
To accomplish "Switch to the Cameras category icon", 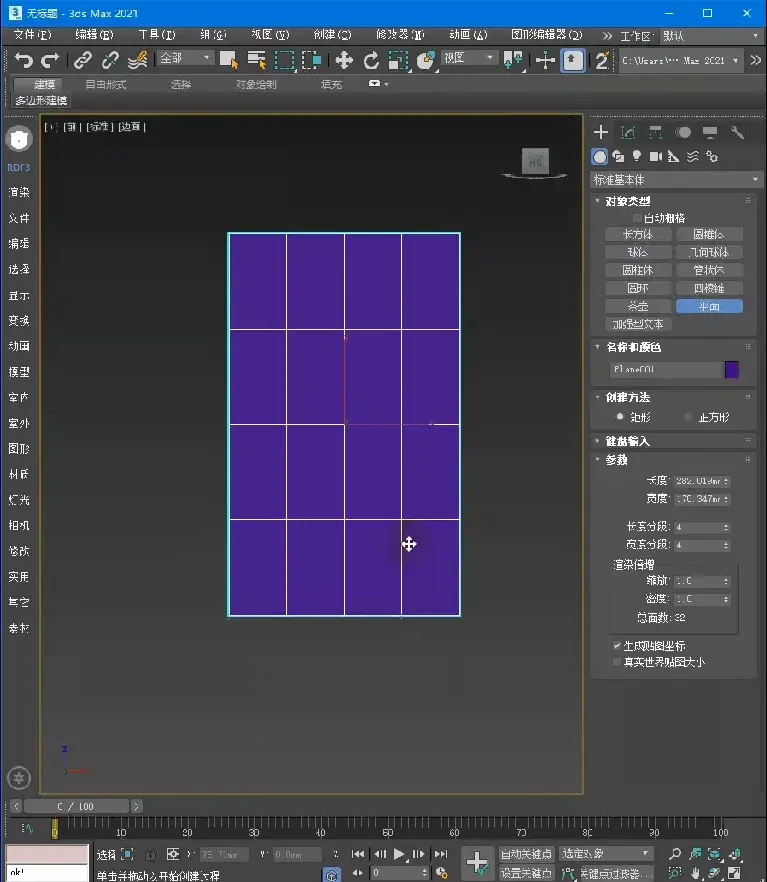I will (x=655, y=156).
